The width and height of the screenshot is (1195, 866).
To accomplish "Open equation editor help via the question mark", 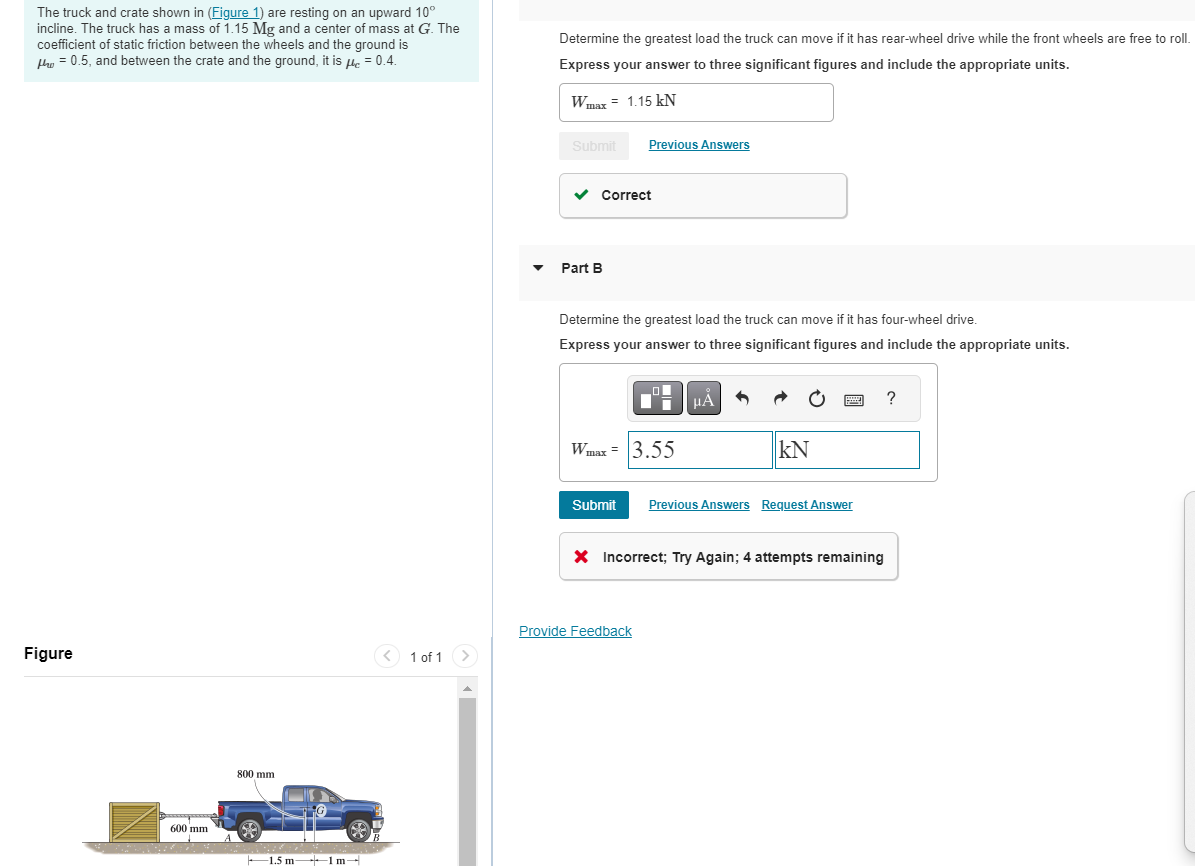I will [x=890, y=398].
